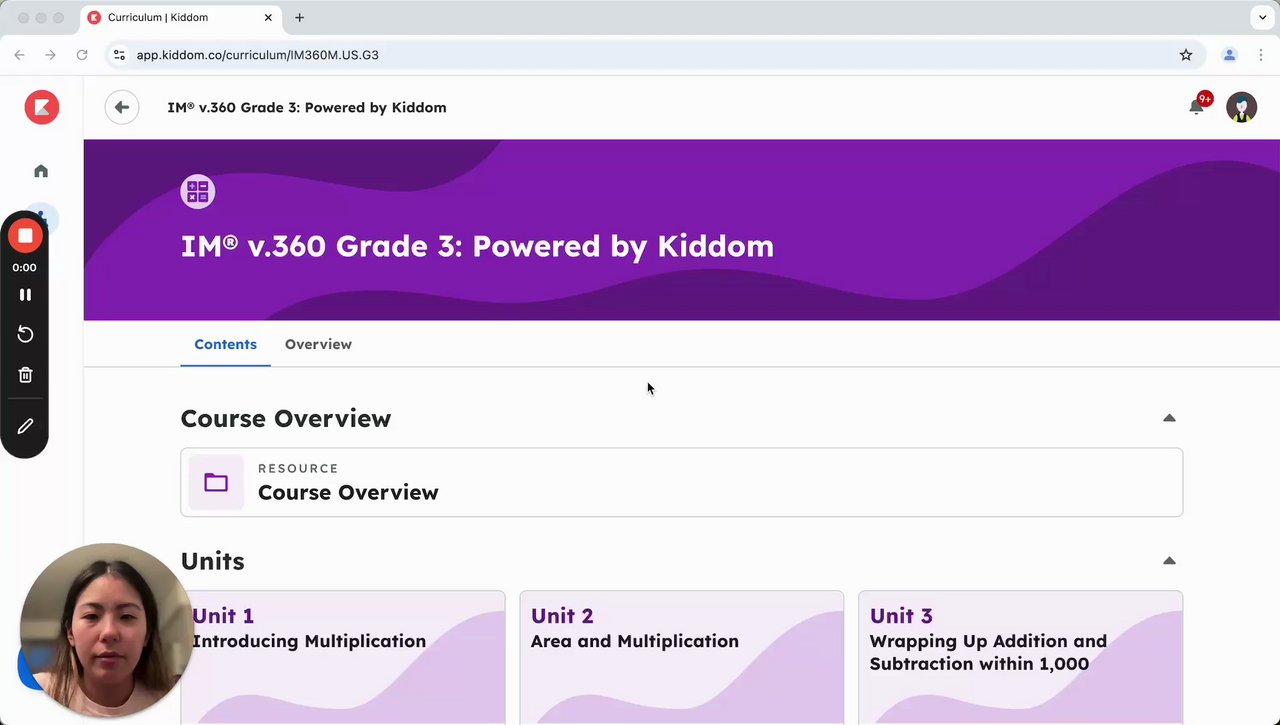This screenshot has height=725, width=1280.
Task: Collapse the Course Overview section
Action: (x=1169, y=418)
